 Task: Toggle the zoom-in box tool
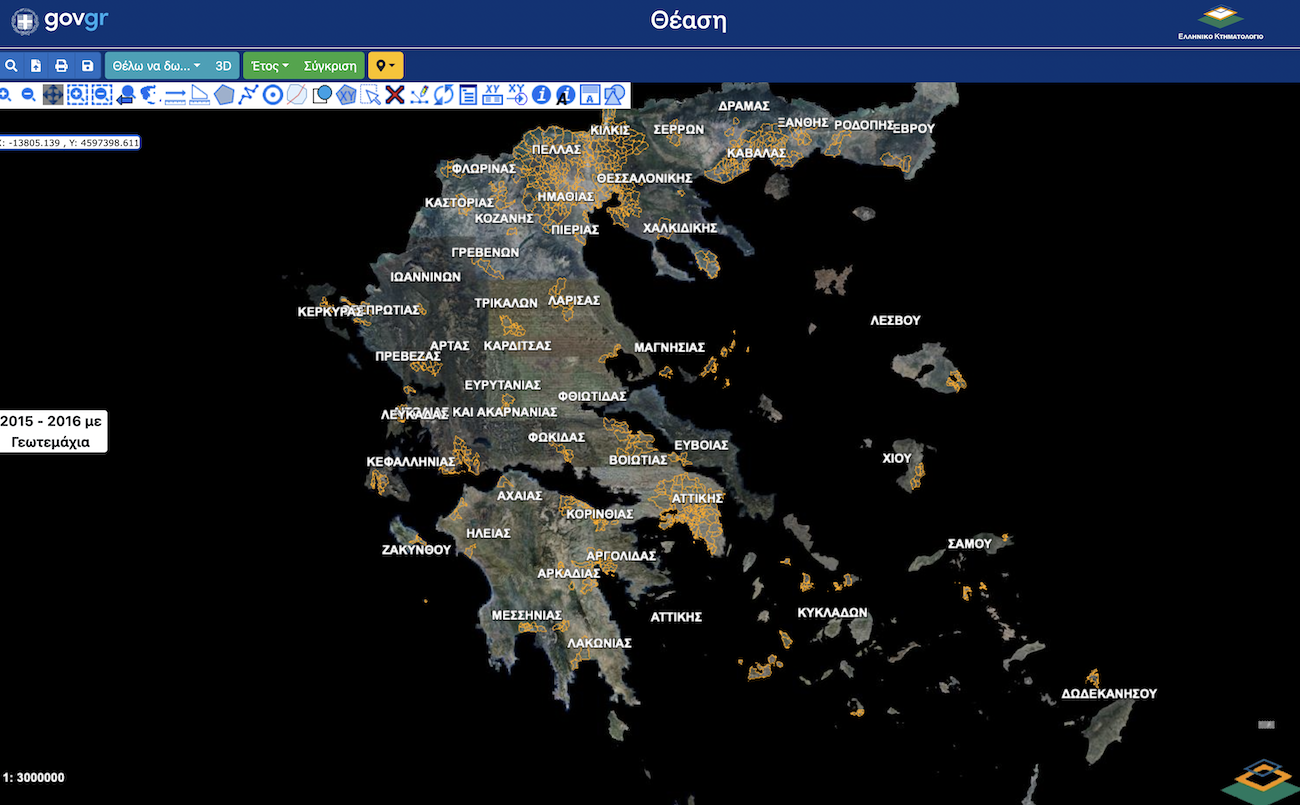pyautogui.click(x=77, y=95)
